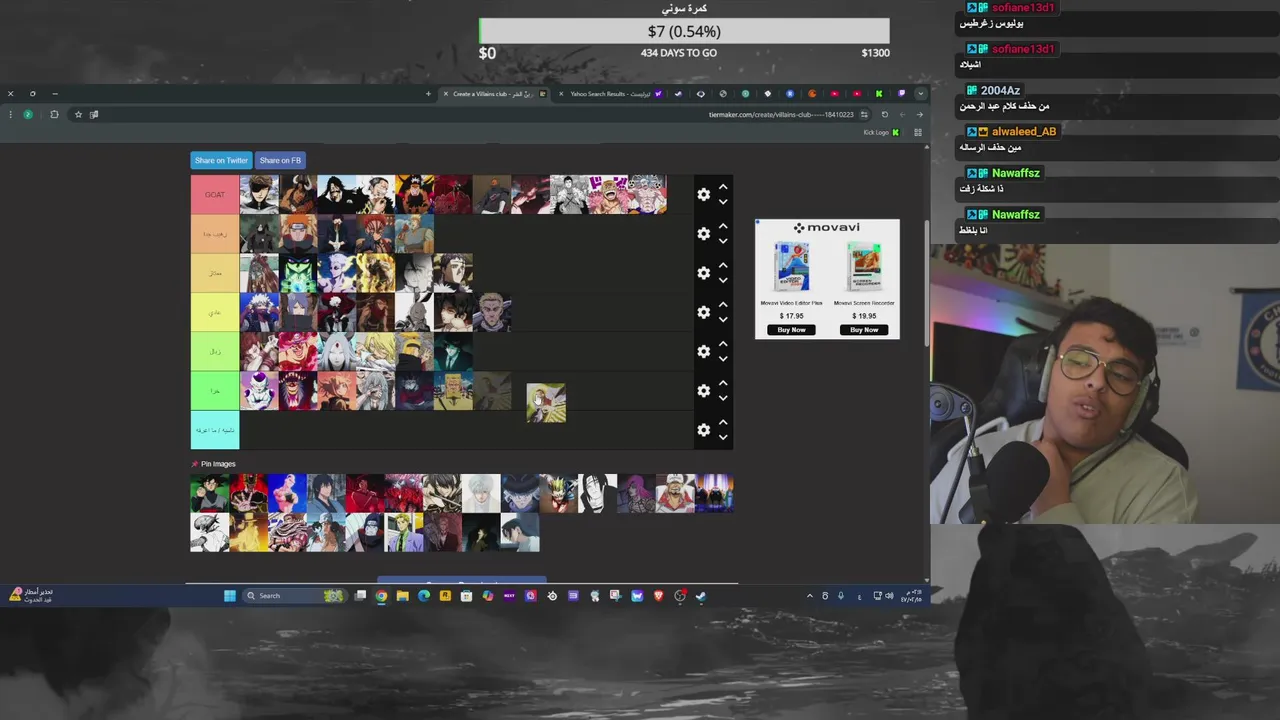Viewport: 1280px width, 720px height.
Task: Click the Pin Images heading
Action: 218,464
